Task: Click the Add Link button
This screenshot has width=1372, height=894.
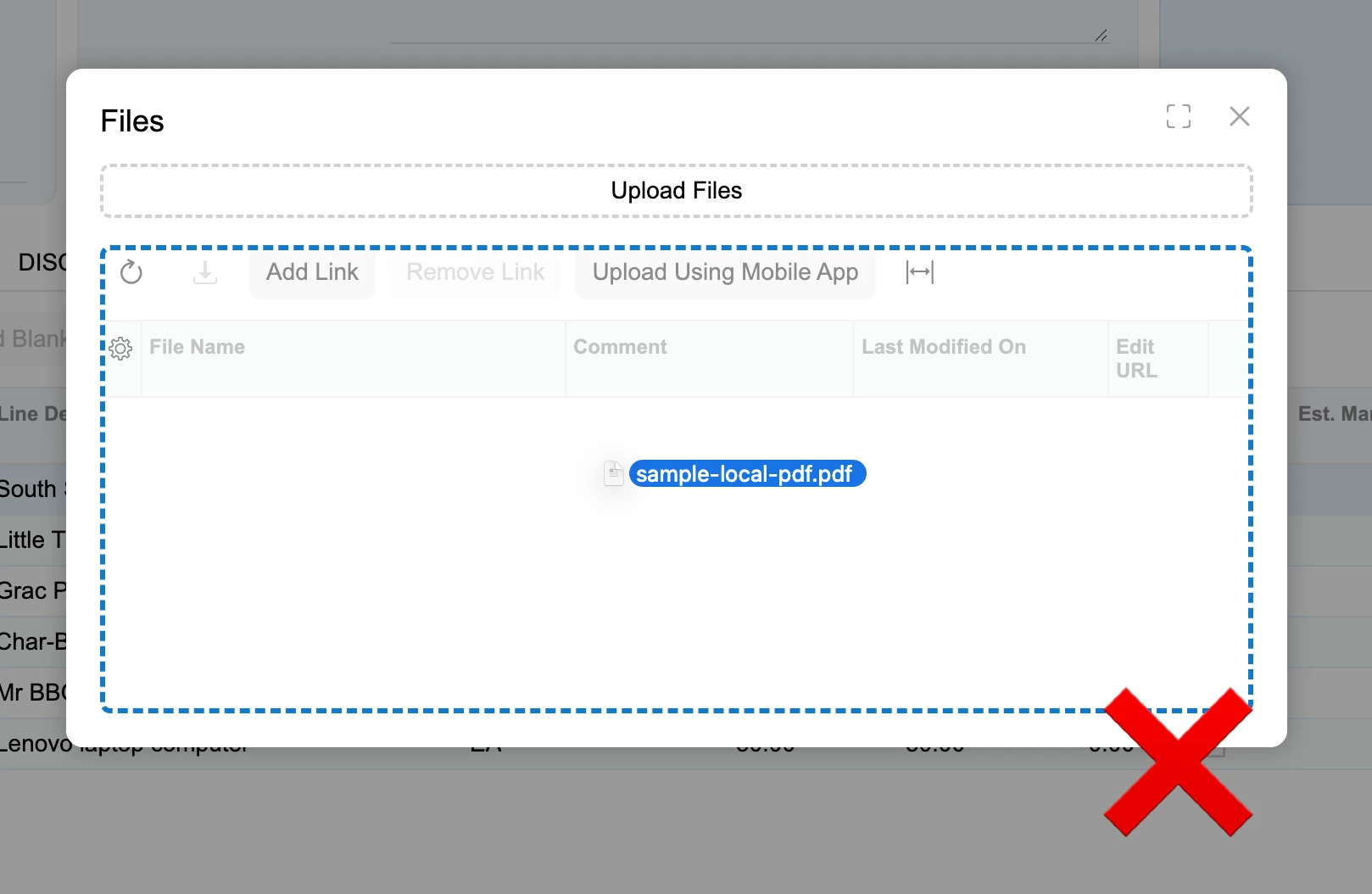Action: click(312, 272)
